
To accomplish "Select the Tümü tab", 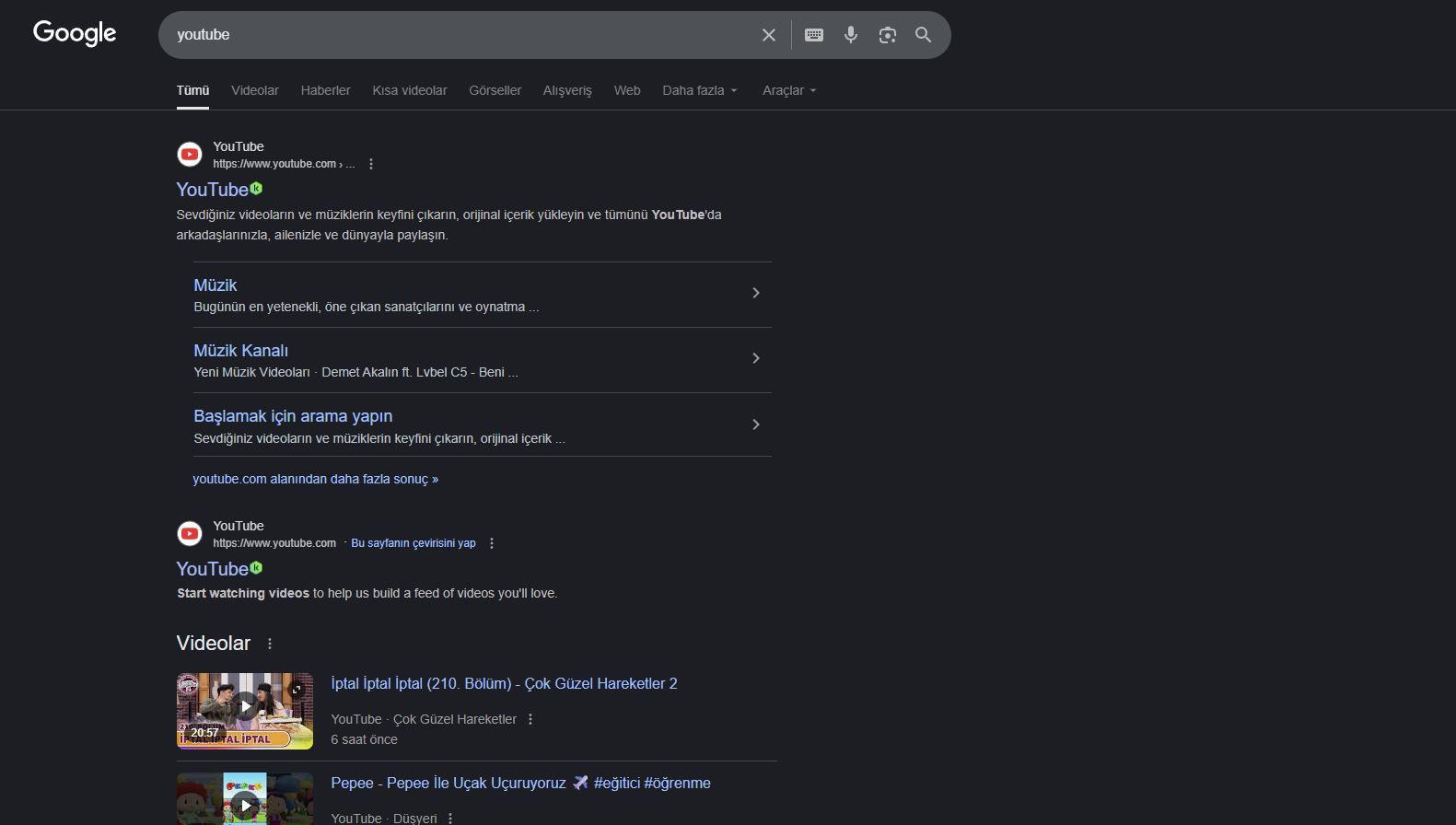I will (x=193, y=90).
